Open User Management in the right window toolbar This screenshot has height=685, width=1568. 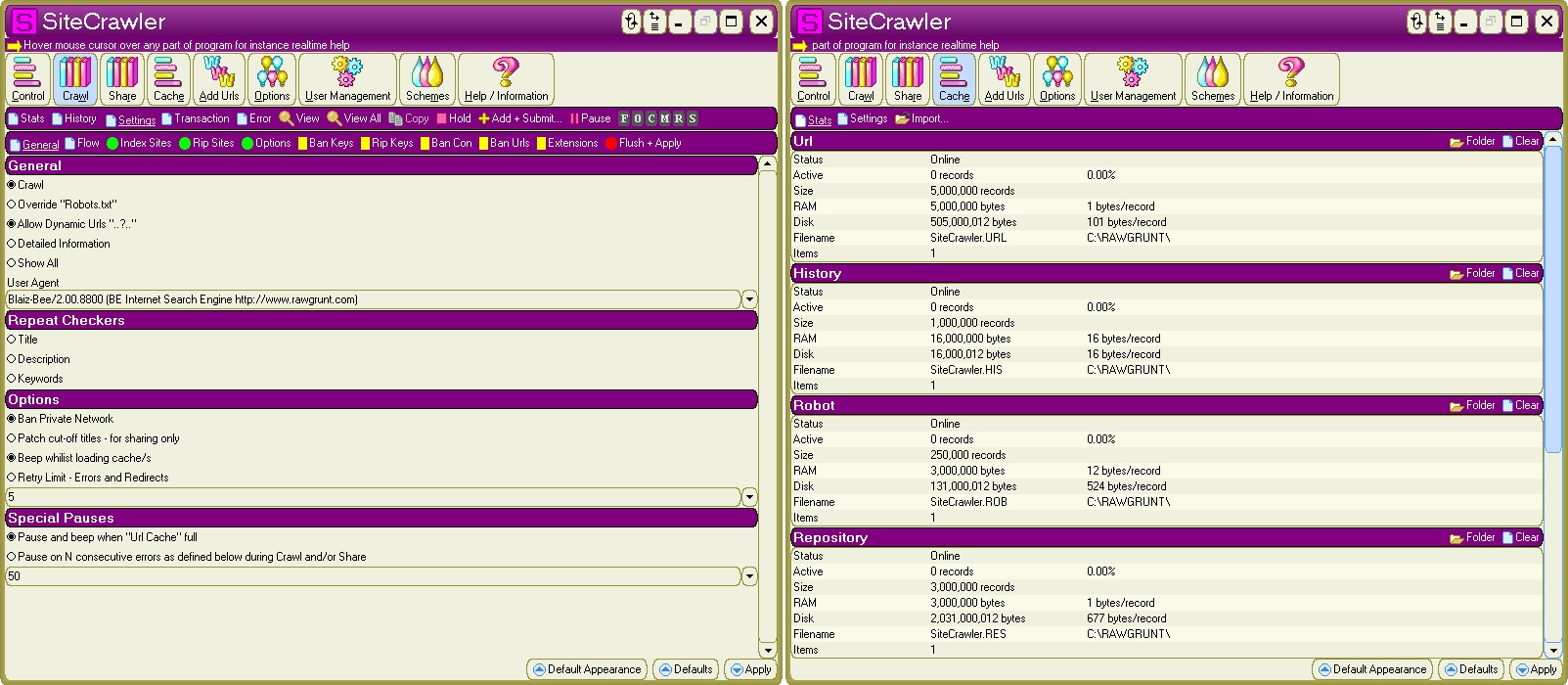(1133, 78)
